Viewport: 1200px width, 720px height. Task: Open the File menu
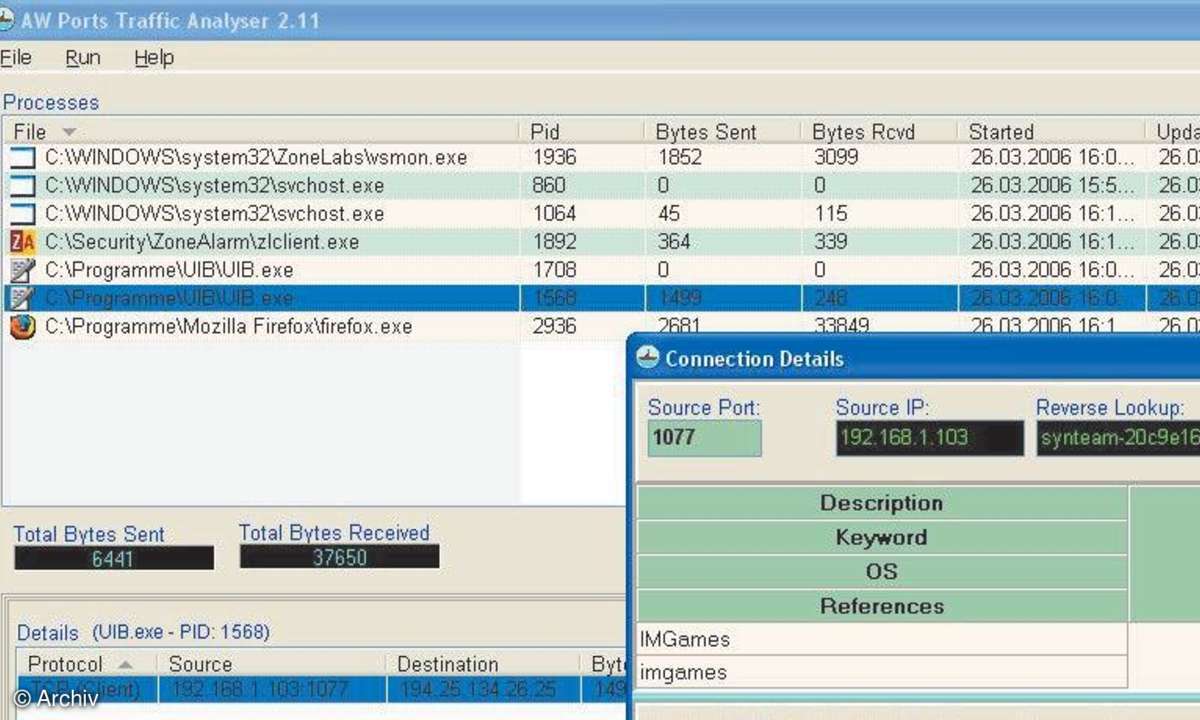(x=15, y=58)
